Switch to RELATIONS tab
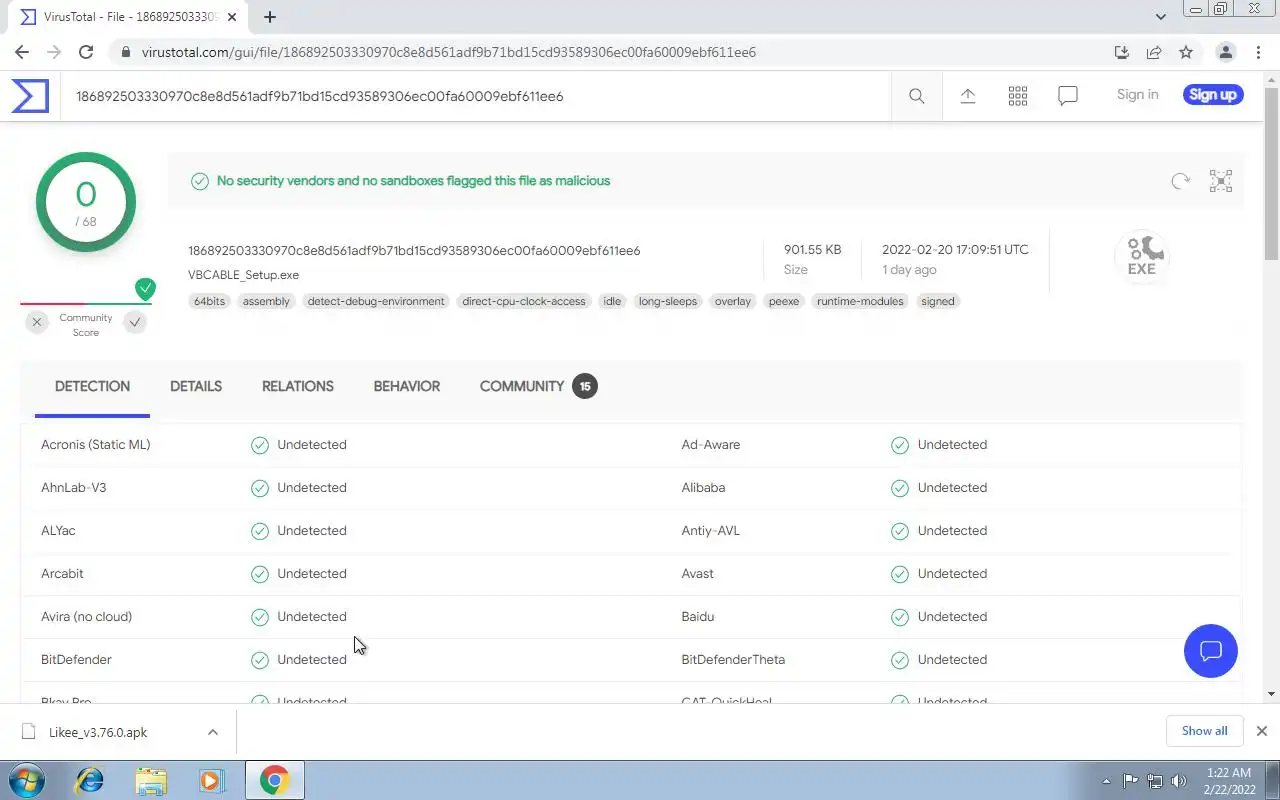 (298, 386)
